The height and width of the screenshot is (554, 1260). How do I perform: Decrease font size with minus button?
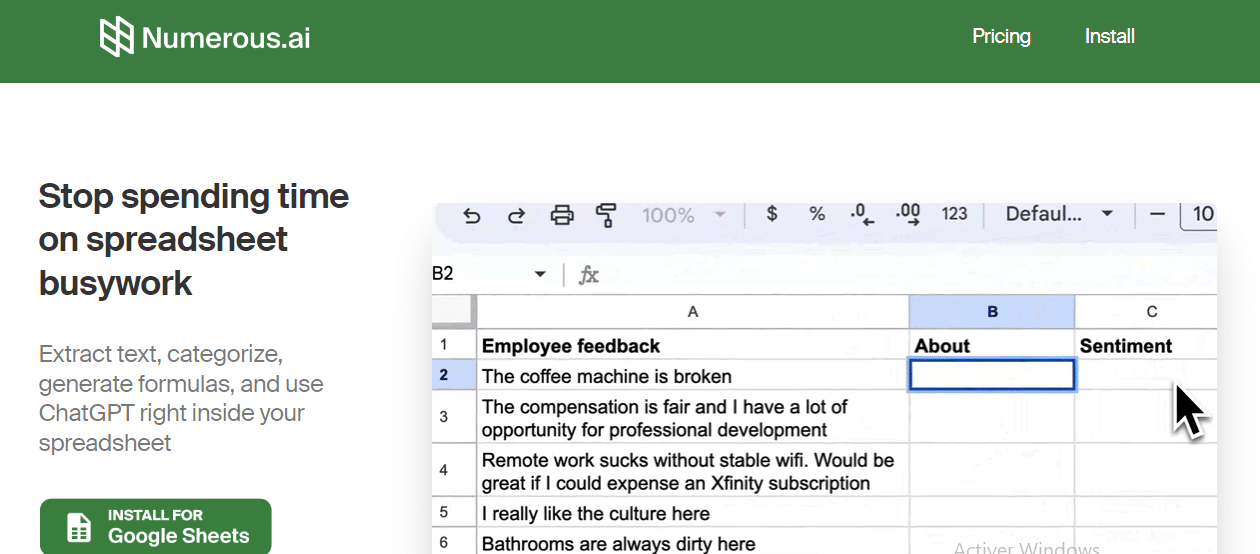click(1157, 214)
